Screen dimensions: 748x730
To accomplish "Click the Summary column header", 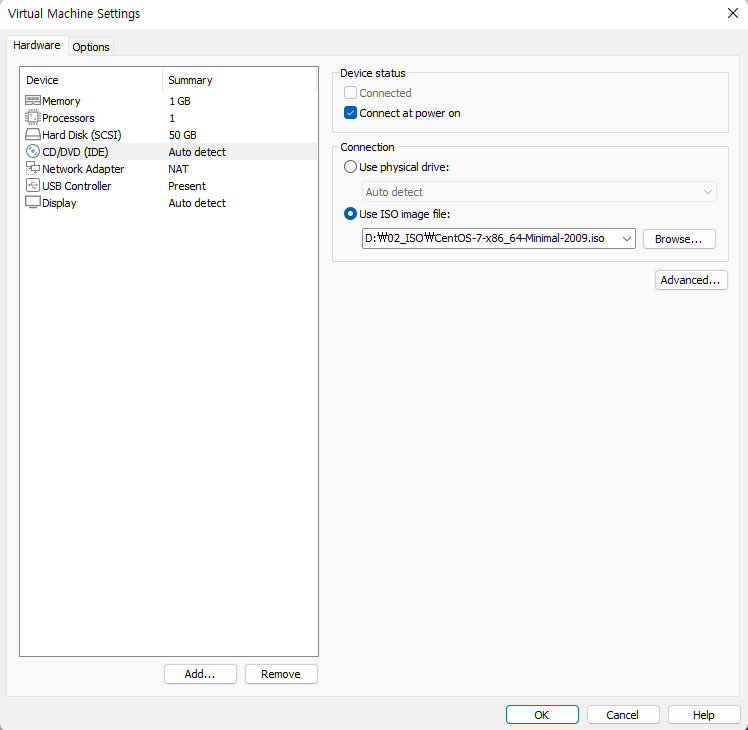I will tap(239, 80).
